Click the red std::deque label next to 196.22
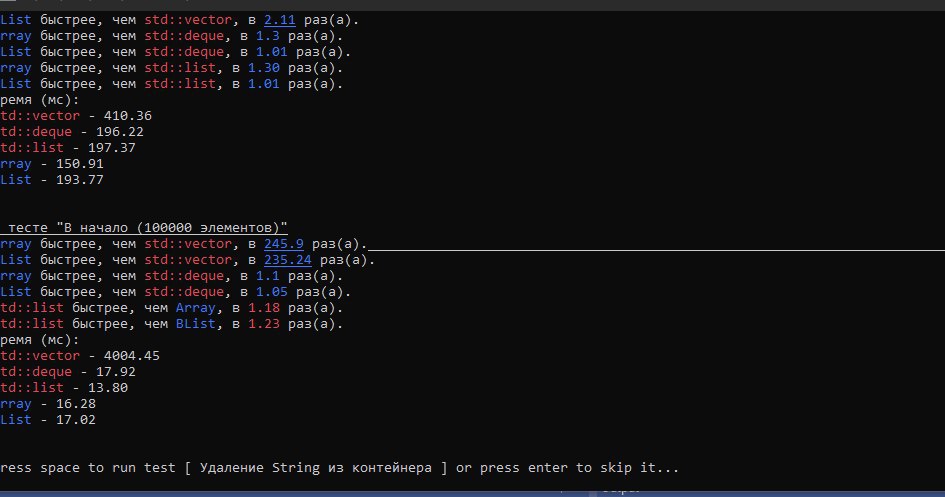This screenshot has width=945, height=497. pyautogui.click(x=36, y=131)
